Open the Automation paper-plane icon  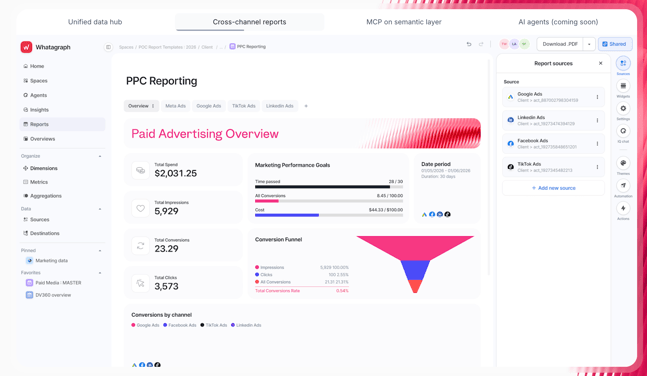(x=623, y=186)
